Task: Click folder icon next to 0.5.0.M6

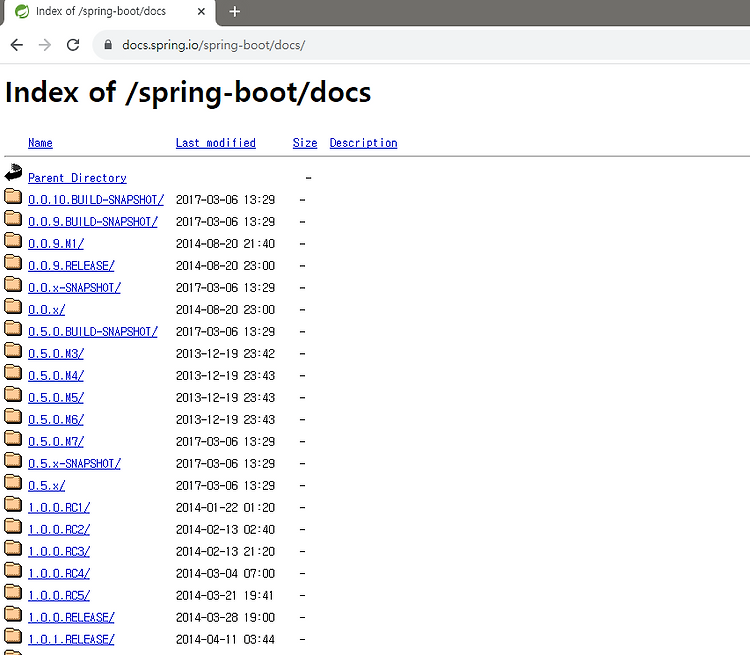Action: click(x=13, y=416)
